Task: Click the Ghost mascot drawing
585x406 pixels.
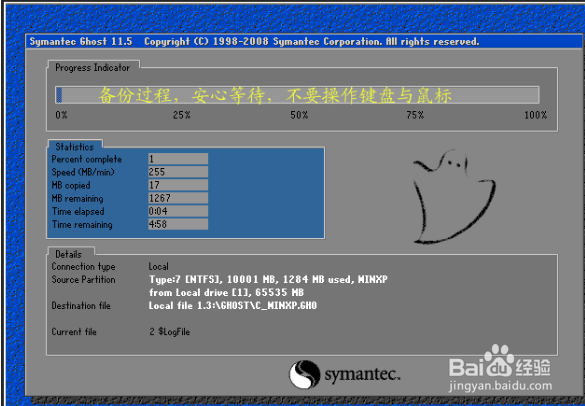Action: (x=454, y=197)
